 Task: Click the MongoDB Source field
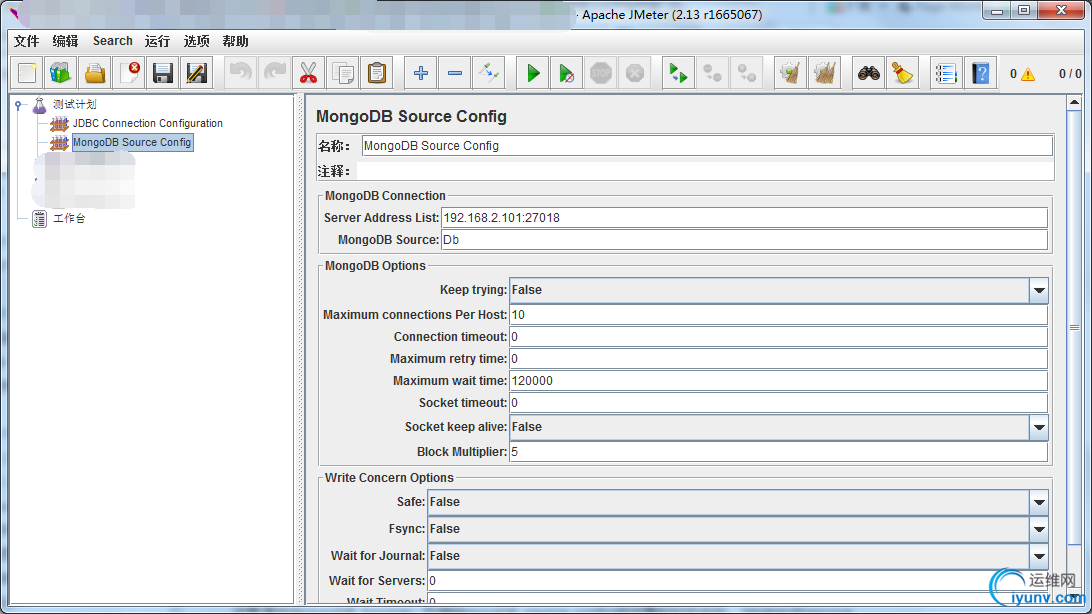coord(744,240)
